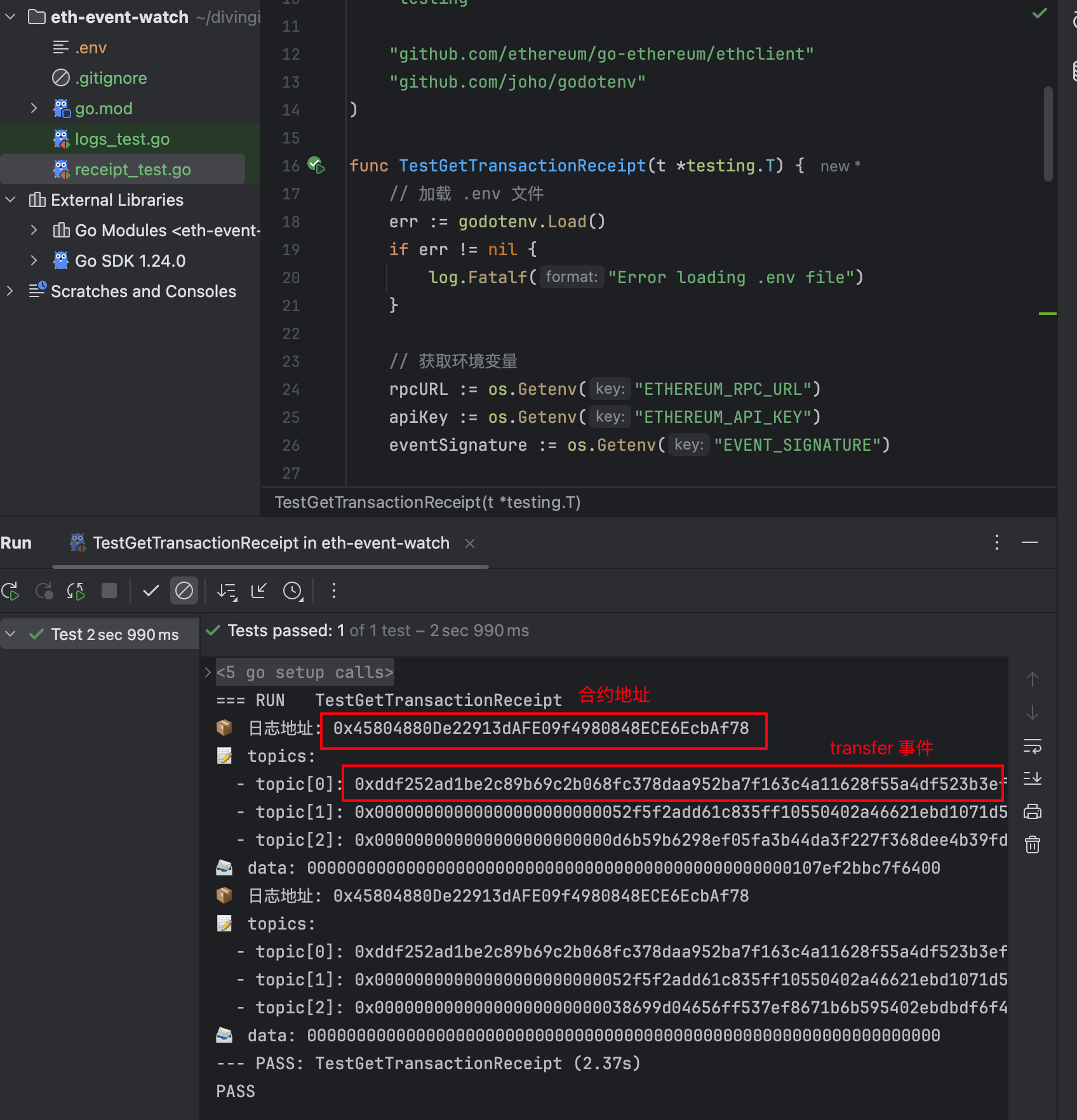Collapse the External Libraries node
Image resolution: width=1077 pixels, height=1120 pixels.
(10, 200)
